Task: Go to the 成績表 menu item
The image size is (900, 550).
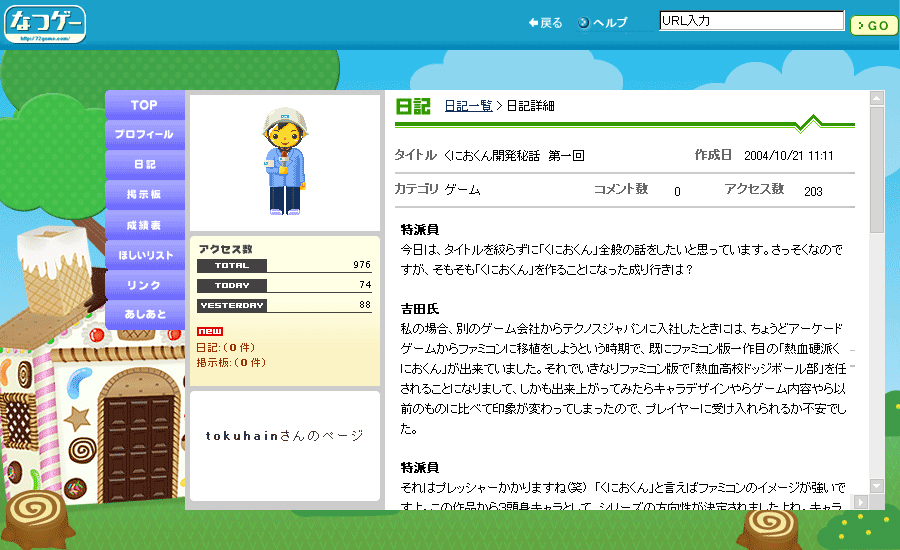Action: (x=144, y=224)
